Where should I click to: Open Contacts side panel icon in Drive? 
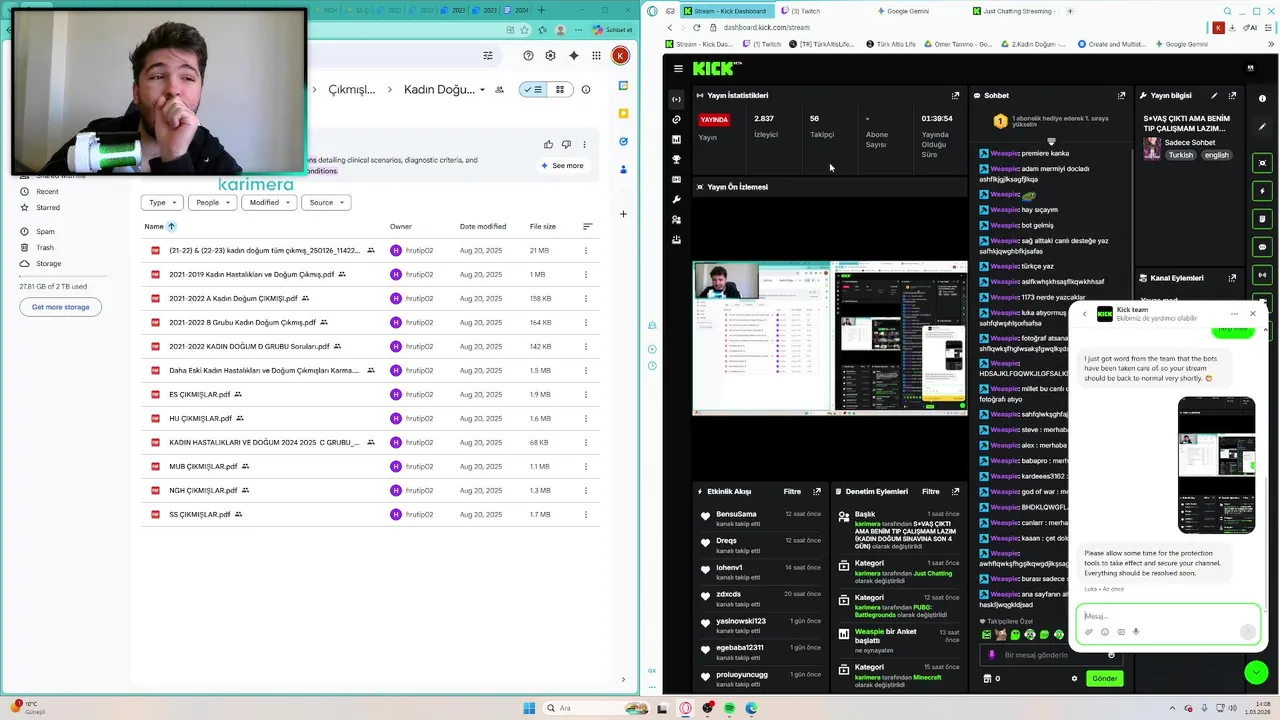[623, 170]
